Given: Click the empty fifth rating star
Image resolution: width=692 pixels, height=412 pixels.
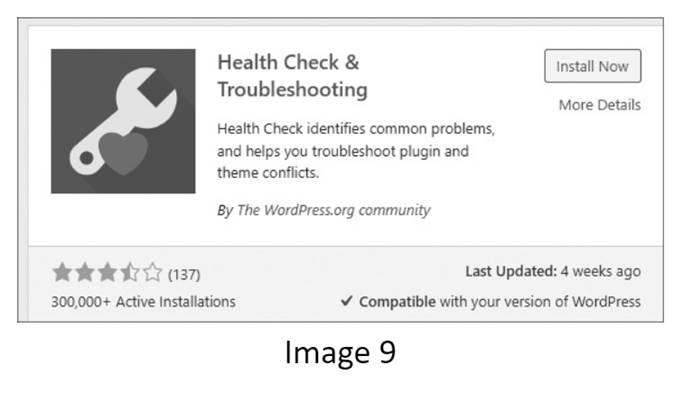Looking at the screenshot, I should pos(152,272).
